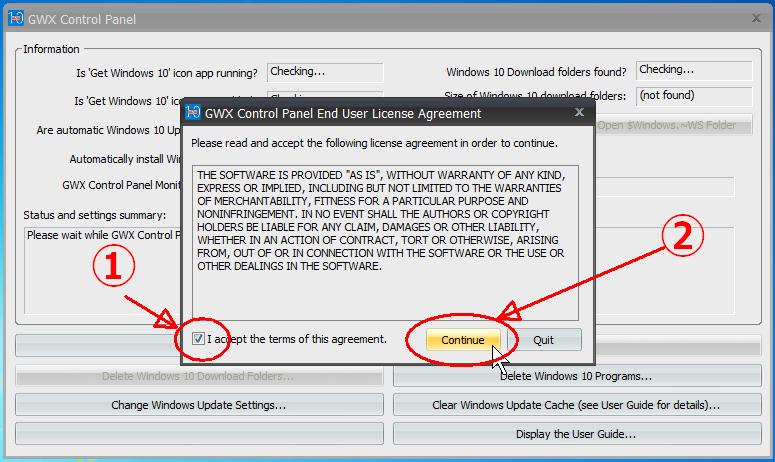The height and width of the screenshot is (462, 775).
Task: Toggle the 'I accept the terms' checkbox
Action: pos(199,339)
